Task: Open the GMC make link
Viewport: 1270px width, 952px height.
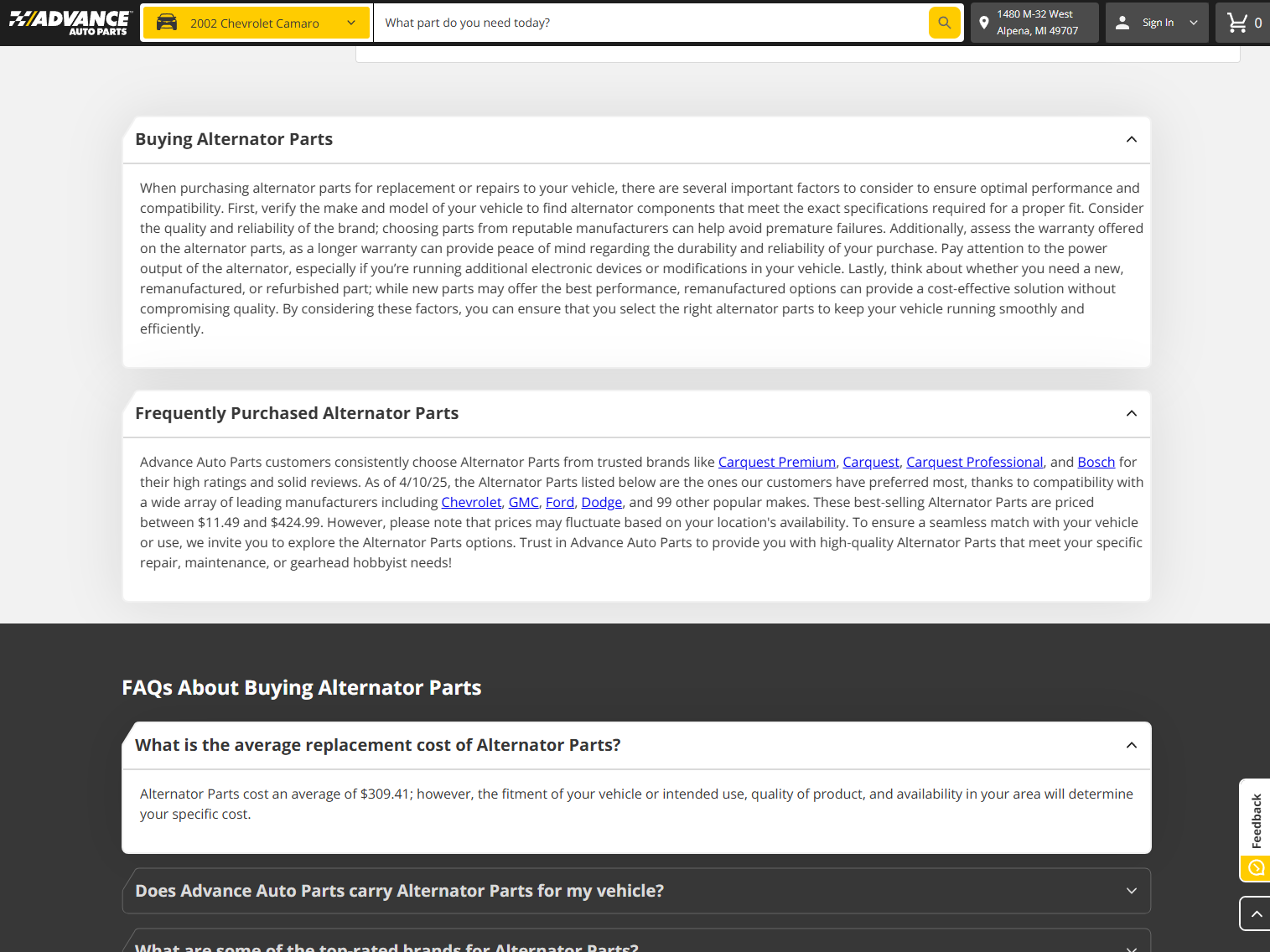Action: 524,502
